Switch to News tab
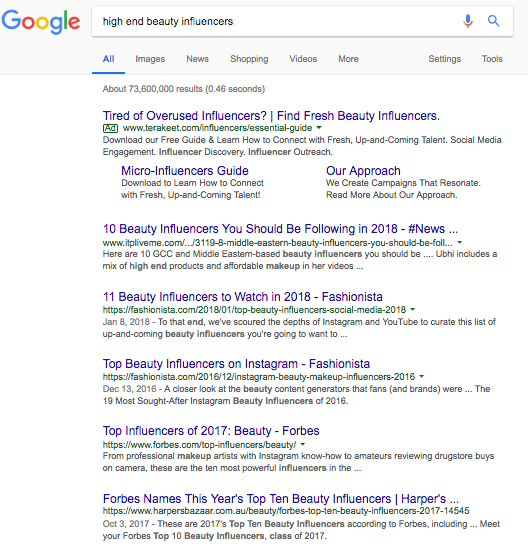This screenshot has width=528, height=549. point(197,59)
